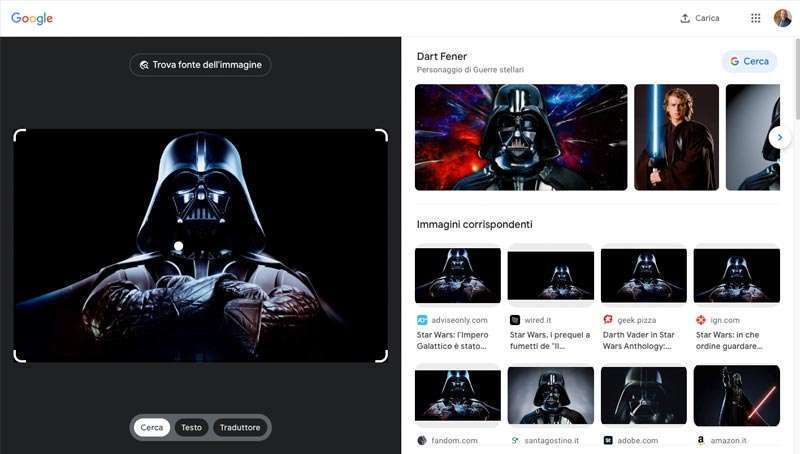Switch to the Testo mode tab
This screenshot has width=800, height=454.
[191, 427]
